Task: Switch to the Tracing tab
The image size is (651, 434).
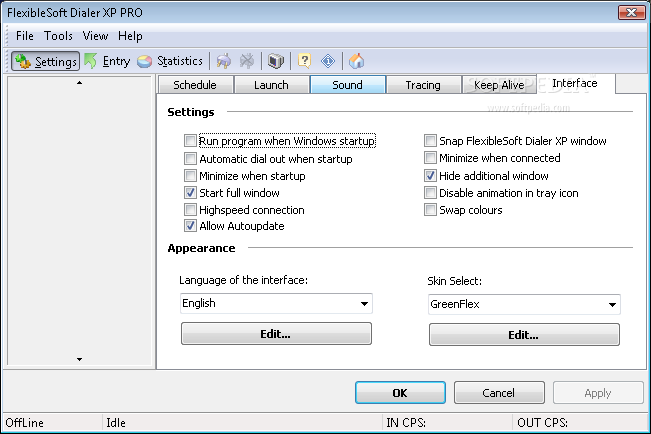Action: (x=423, y=85)
